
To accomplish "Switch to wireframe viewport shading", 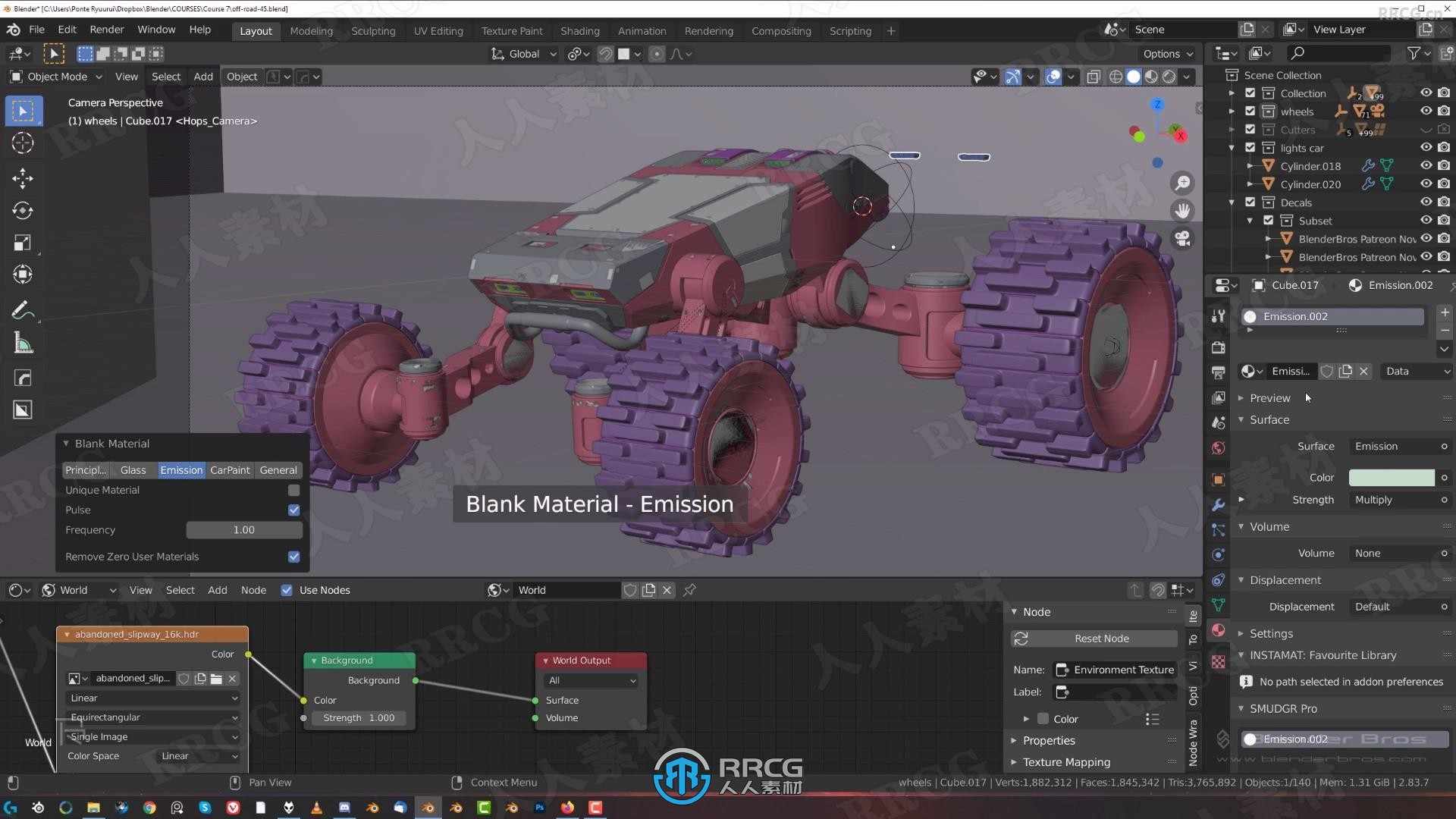I will [1116, 77].
